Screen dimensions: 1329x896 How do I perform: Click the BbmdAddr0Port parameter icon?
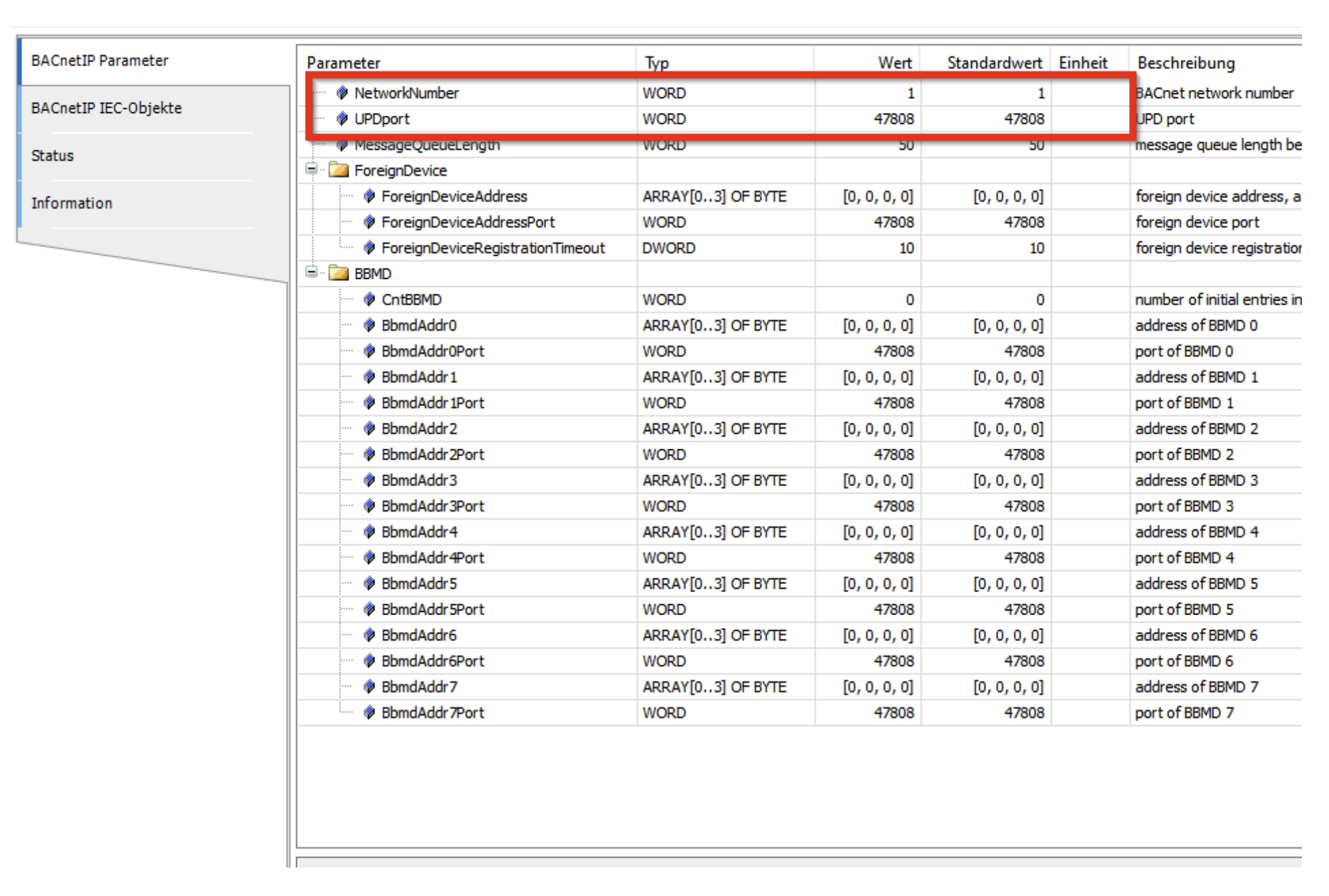pos(369,351)
